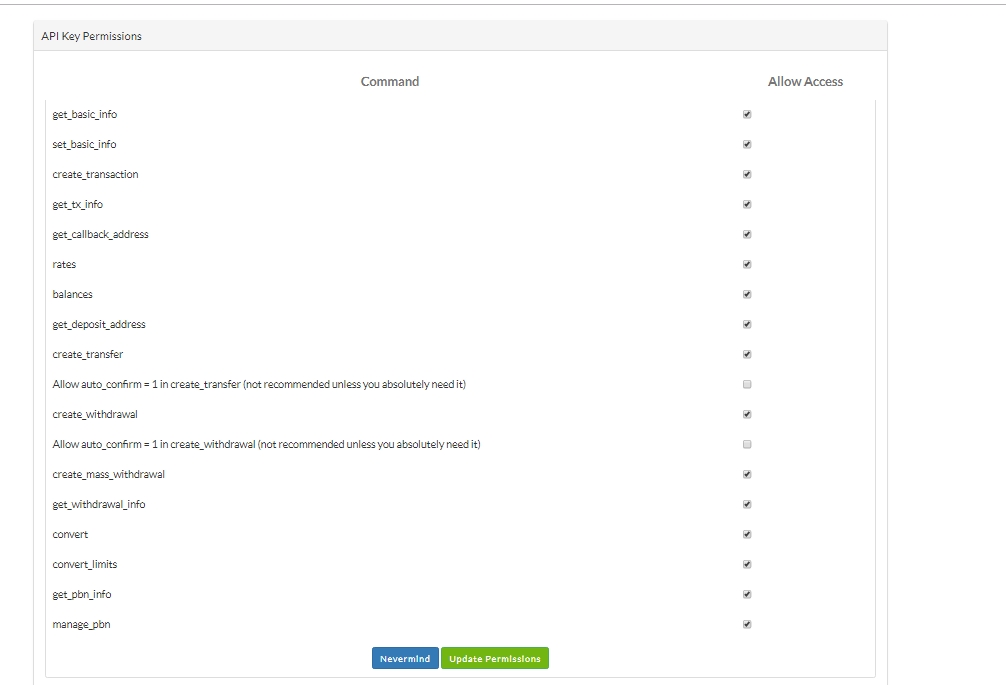
Task: Uncheck create_mass_withdrawal access
Action: (x=747, y=474)
